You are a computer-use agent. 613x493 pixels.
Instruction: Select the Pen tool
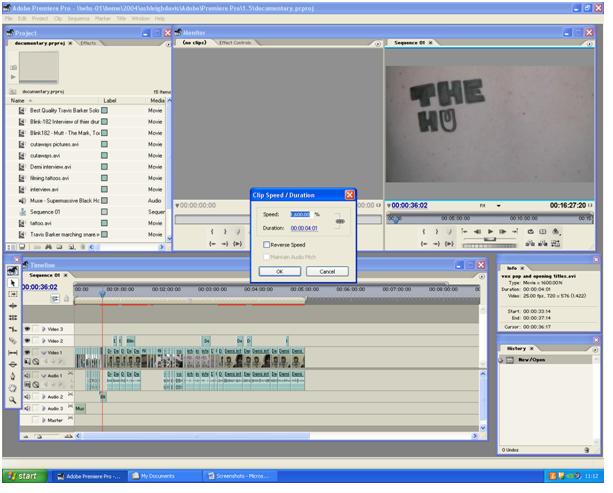coord(13,376)
